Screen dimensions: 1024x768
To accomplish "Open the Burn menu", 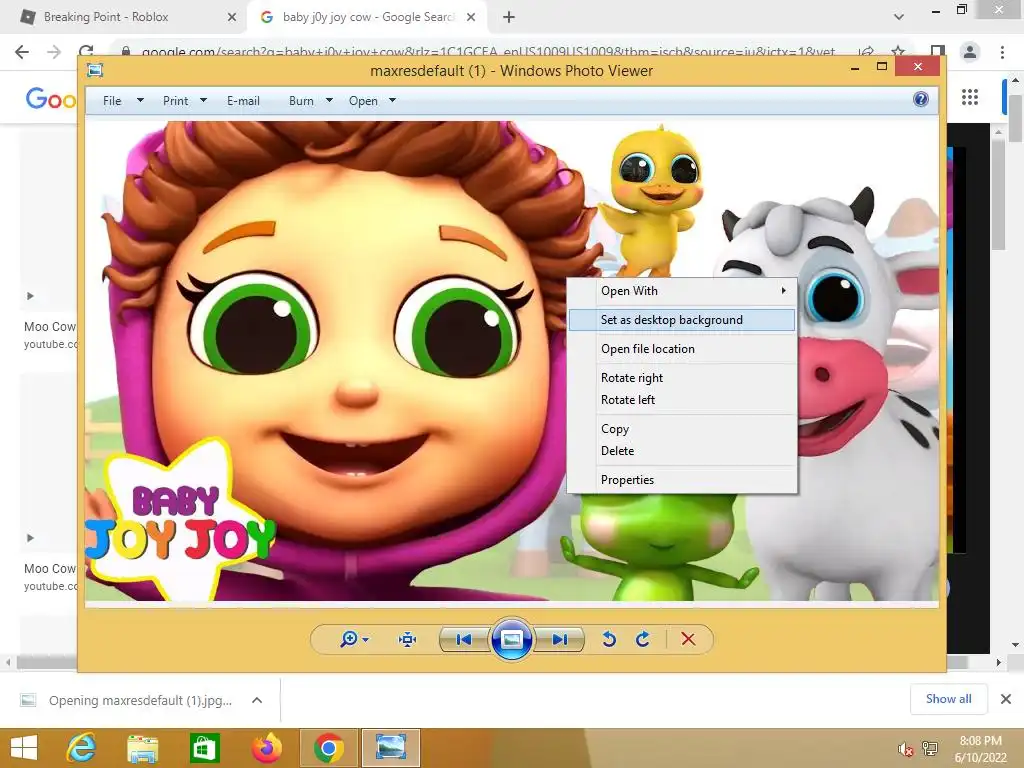I will pyautogui.click(x=301, y=101).
